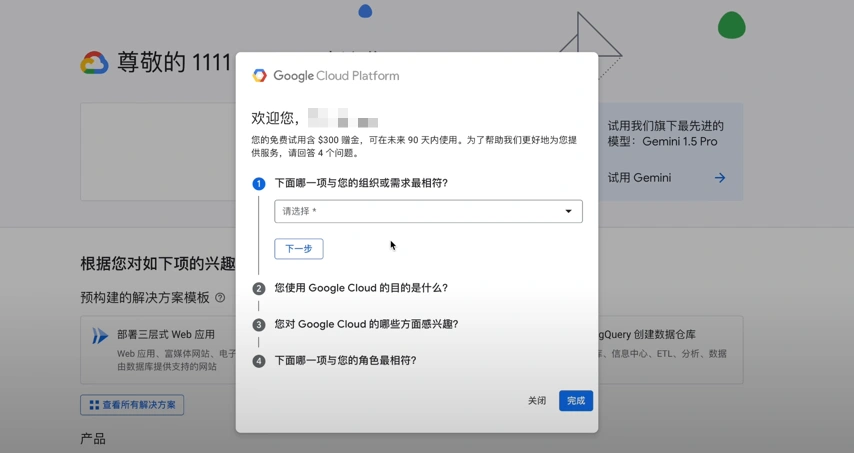
Task: Click the blue 完成 button
Action: click(576, 401)
